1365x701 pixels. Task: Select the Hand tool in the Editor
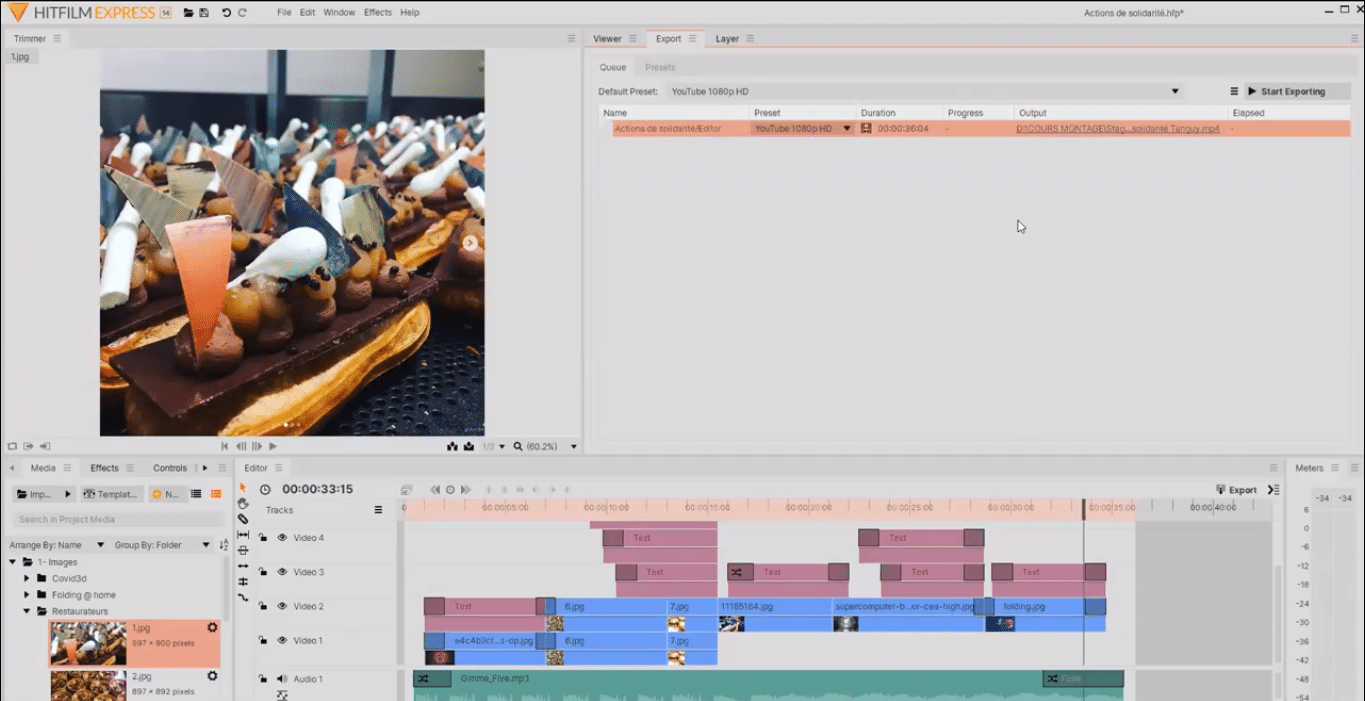[x=243, y=504]
